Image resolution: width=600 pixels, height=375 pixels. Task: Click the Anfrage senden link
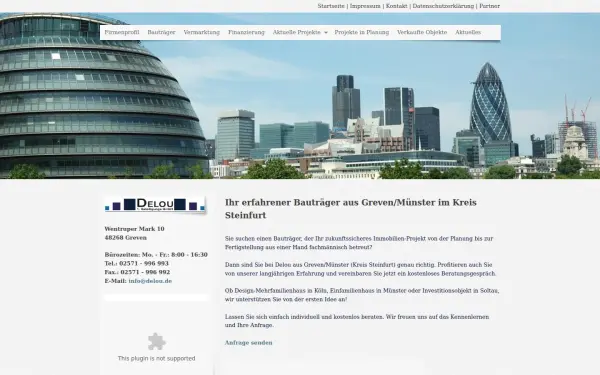click(249, 343)
